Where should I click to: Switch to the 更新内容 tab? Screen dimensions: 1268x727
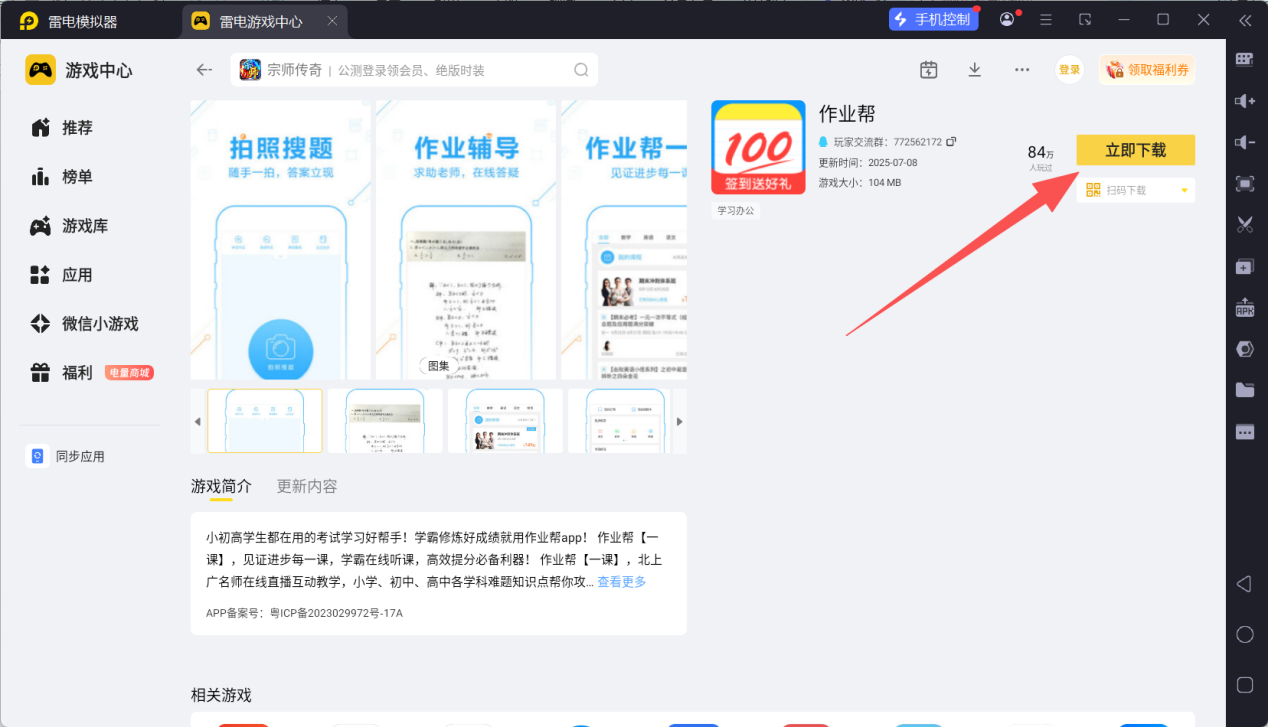(x=307, y=486)
